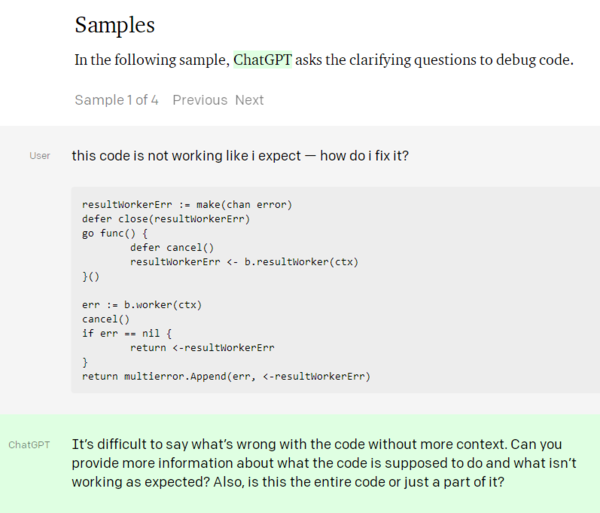Click the 'defer cancel()' code line
Image resolution: width=600 pixels, height=513 pixels.
click(x=172, y=248)
